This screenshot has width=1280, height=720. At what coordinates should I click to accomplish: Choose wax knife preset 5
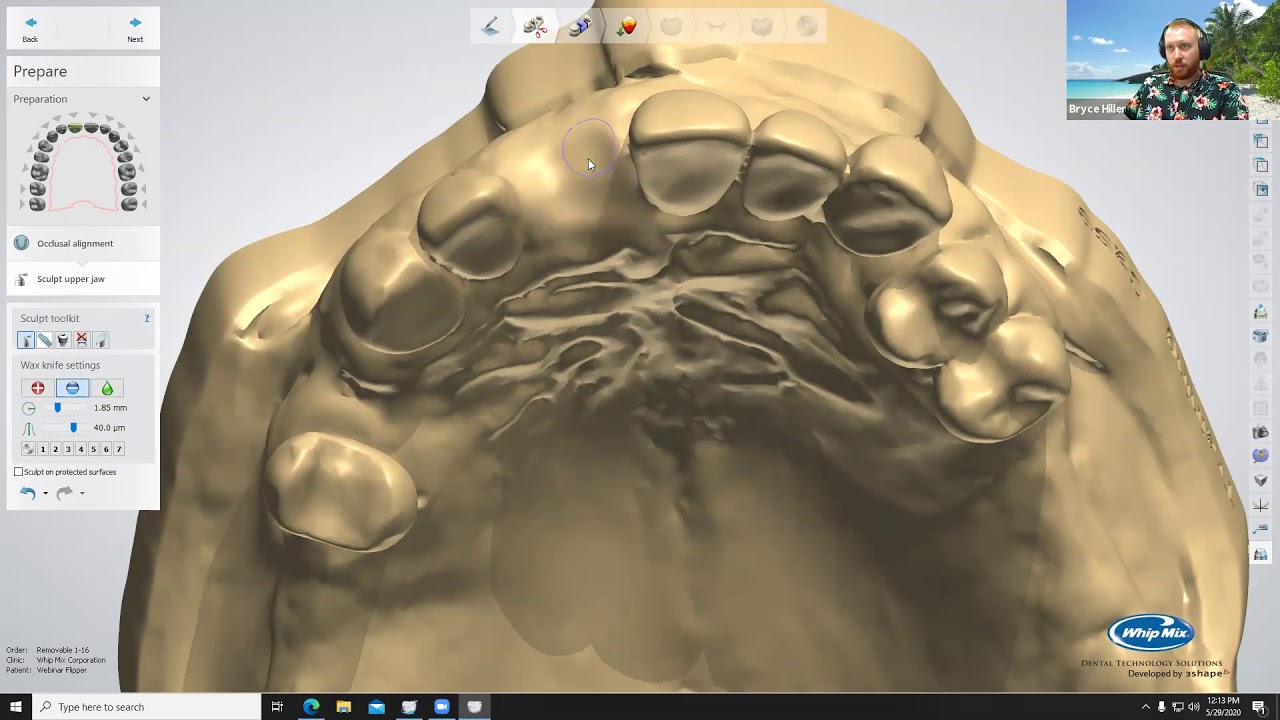pyautogui.click(x=93, y=449)
